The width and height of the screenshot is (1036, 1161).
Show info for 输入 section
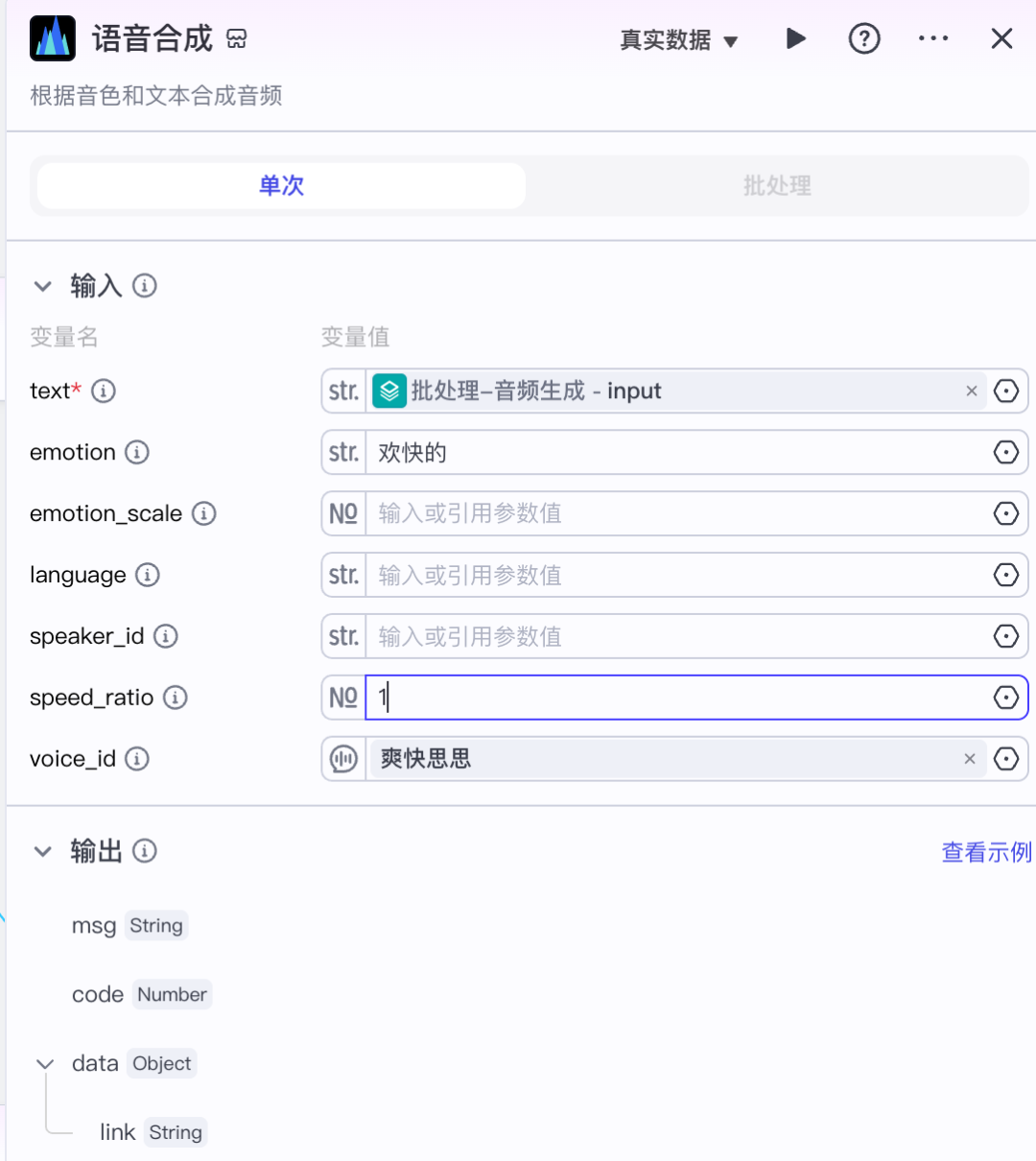pyautogui.click(x=145, y=286)
